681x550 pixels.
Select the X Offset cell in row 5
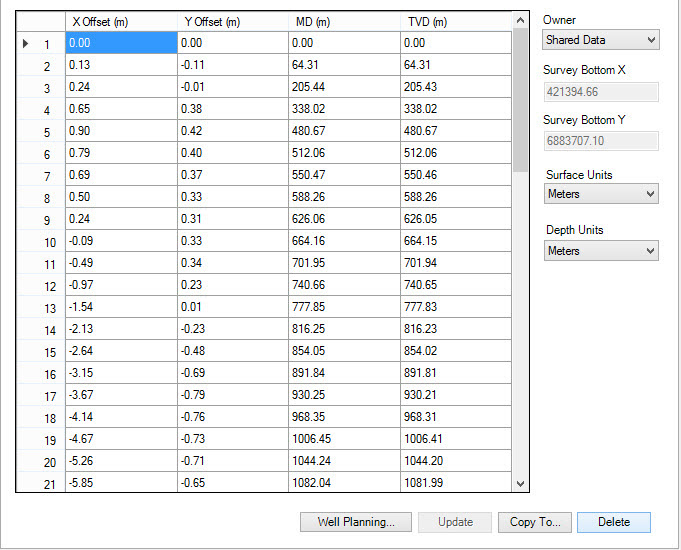[121, 131]
